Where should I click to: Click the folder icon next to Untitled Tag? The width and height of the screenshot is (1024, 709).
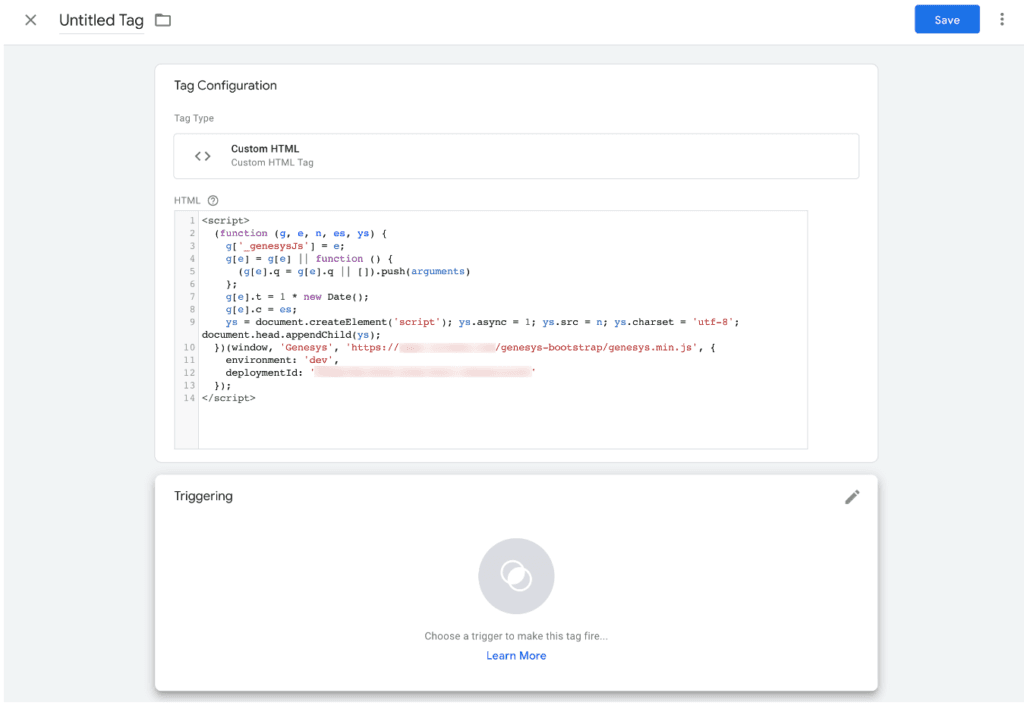(162, 20)
